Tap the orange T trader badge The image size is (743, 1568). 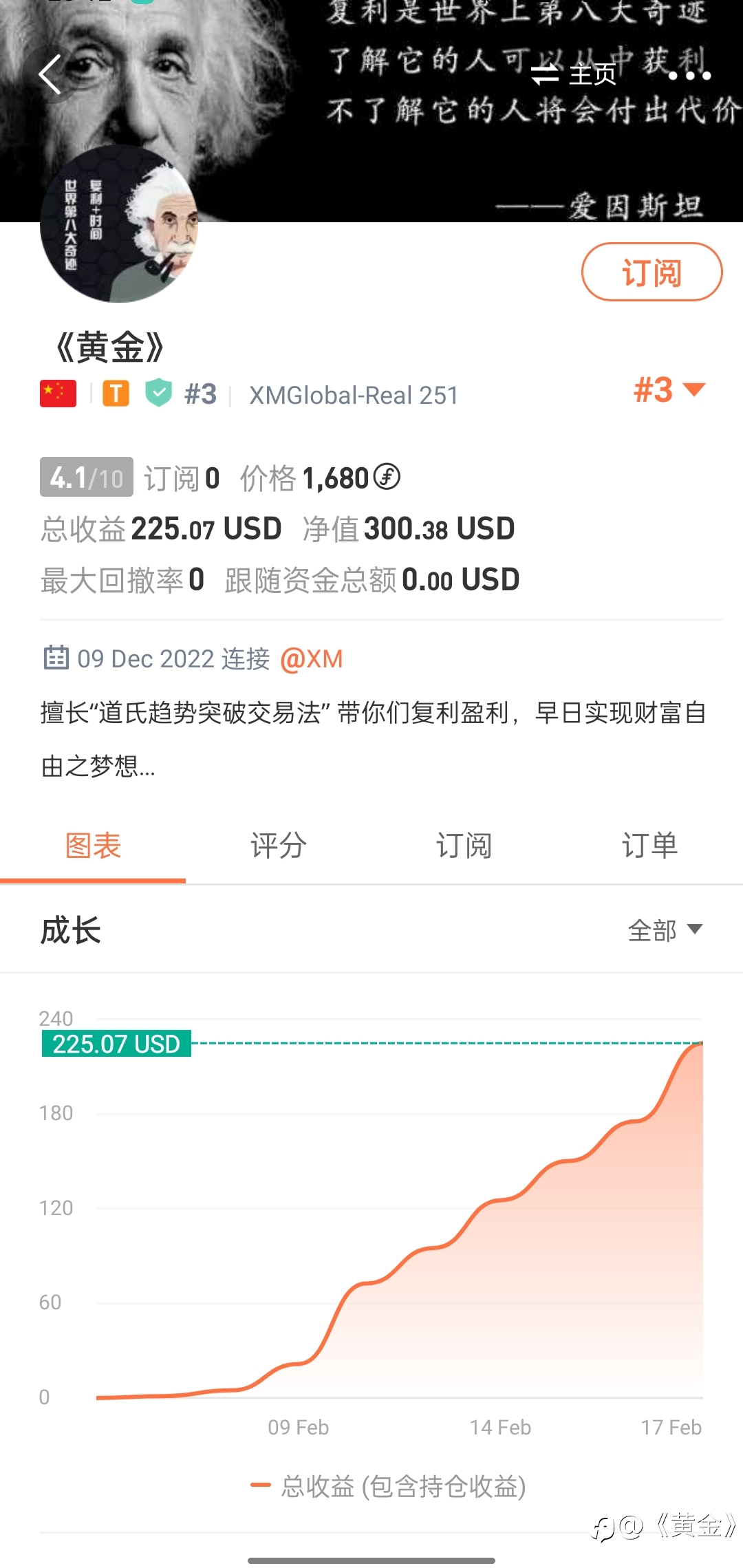(116, 394)
